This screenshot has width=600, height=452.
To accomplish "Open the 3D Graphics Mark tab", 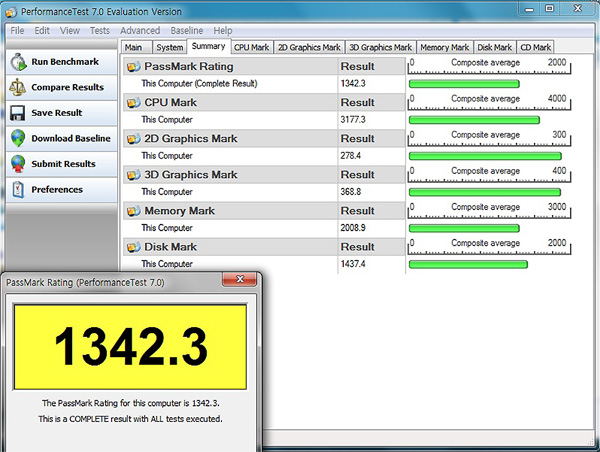I will [x=381, y=47].
